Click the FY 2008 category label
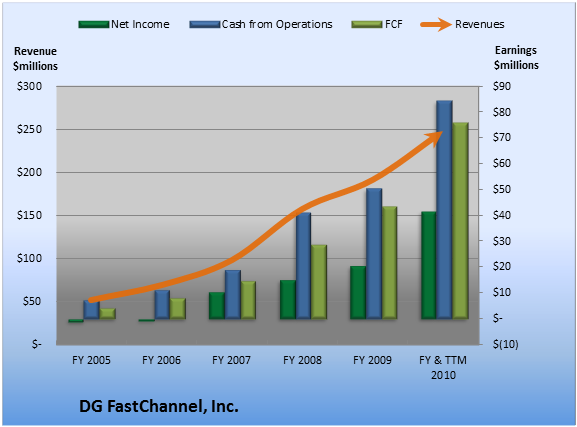This screenshot has width=577, height=427. coord(302,360)
